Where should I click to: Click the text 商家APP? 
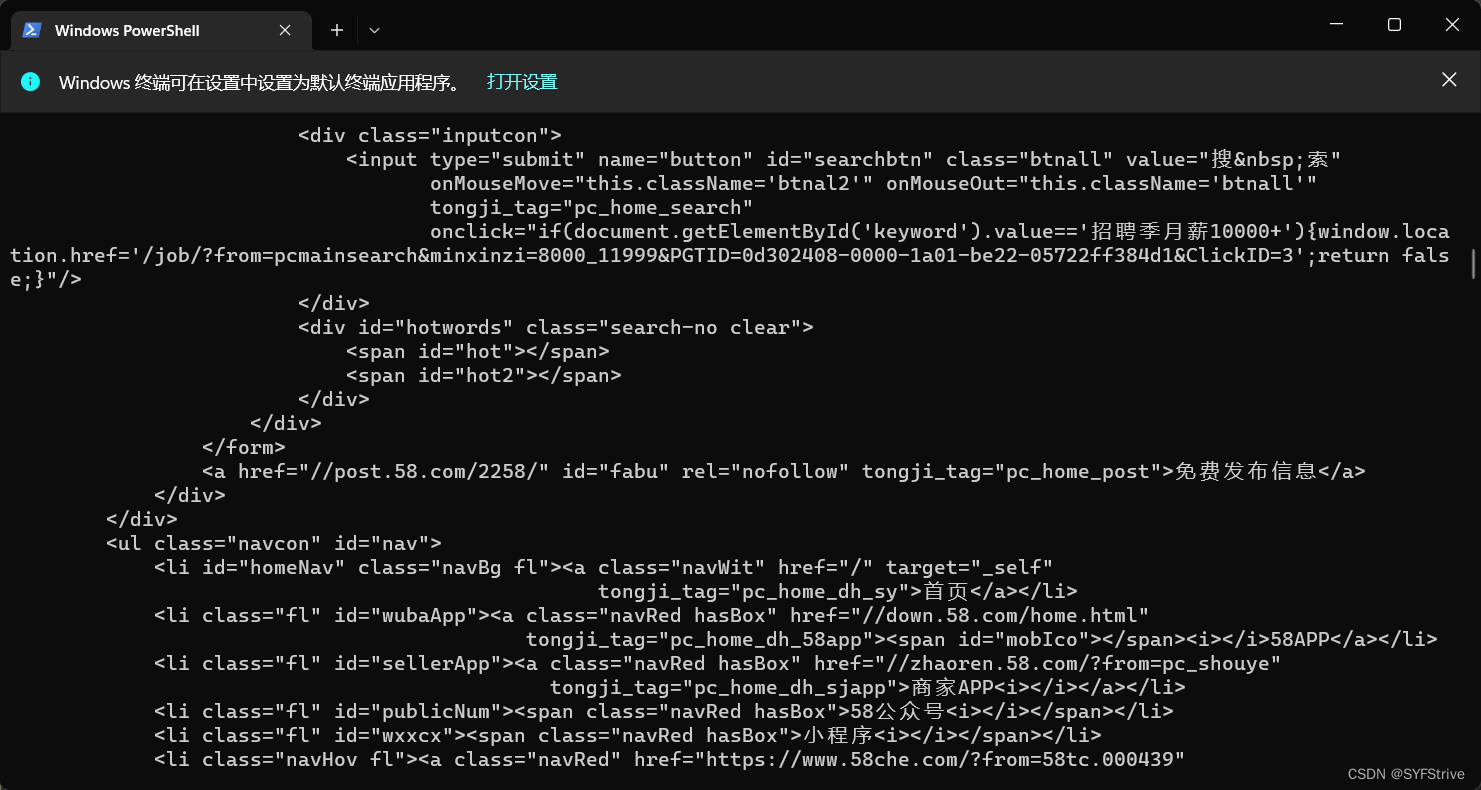coord(950,687)
